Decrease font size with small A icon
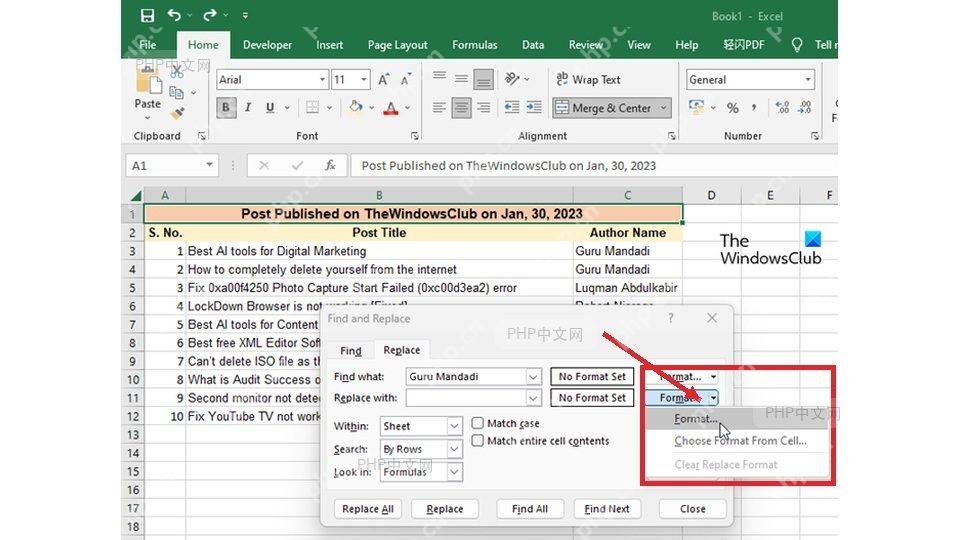This screenshot has width=960, height=540. 405,80
